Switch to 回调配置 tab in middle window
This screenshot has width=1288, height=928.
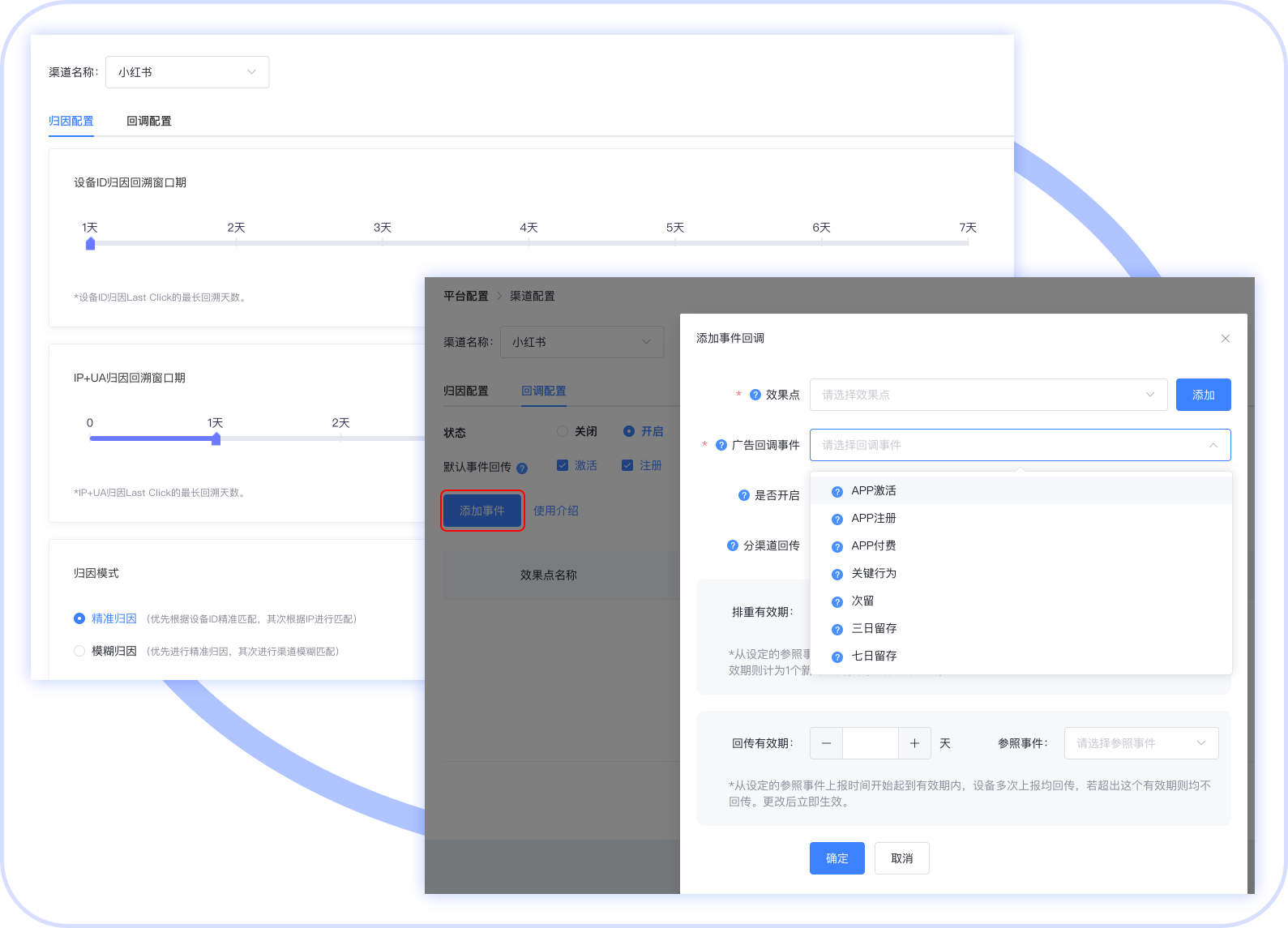coord(544,391)
